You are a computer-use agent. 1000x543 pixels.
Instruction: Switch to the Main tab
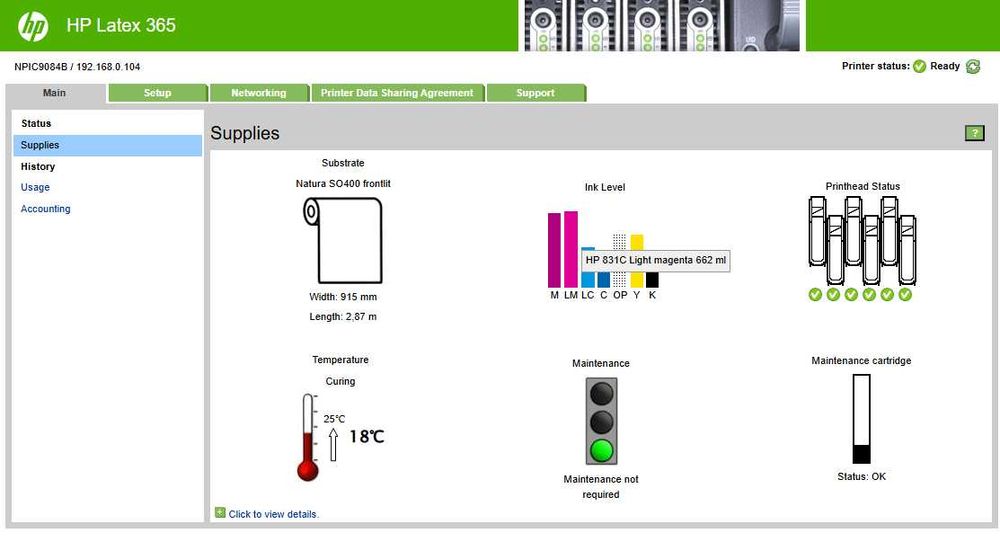[x=55, y=93]
